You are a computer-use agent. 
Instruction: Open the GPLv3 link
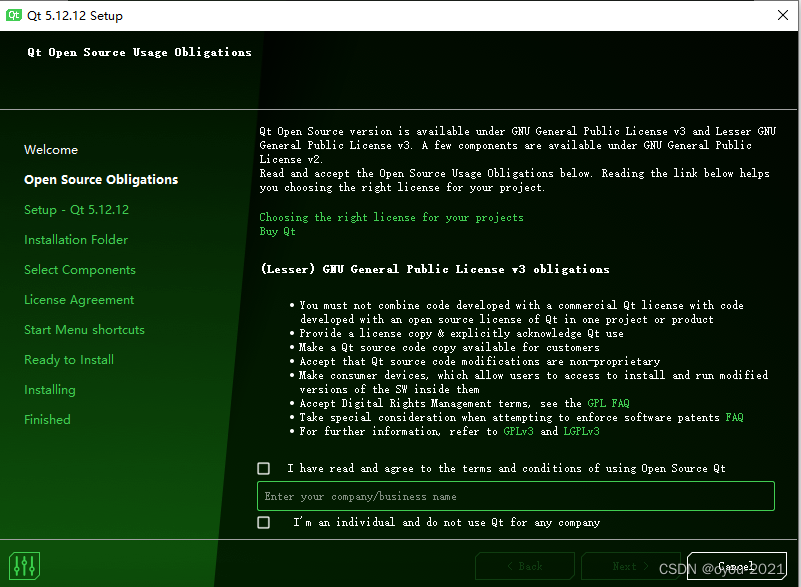coord(519,432)
